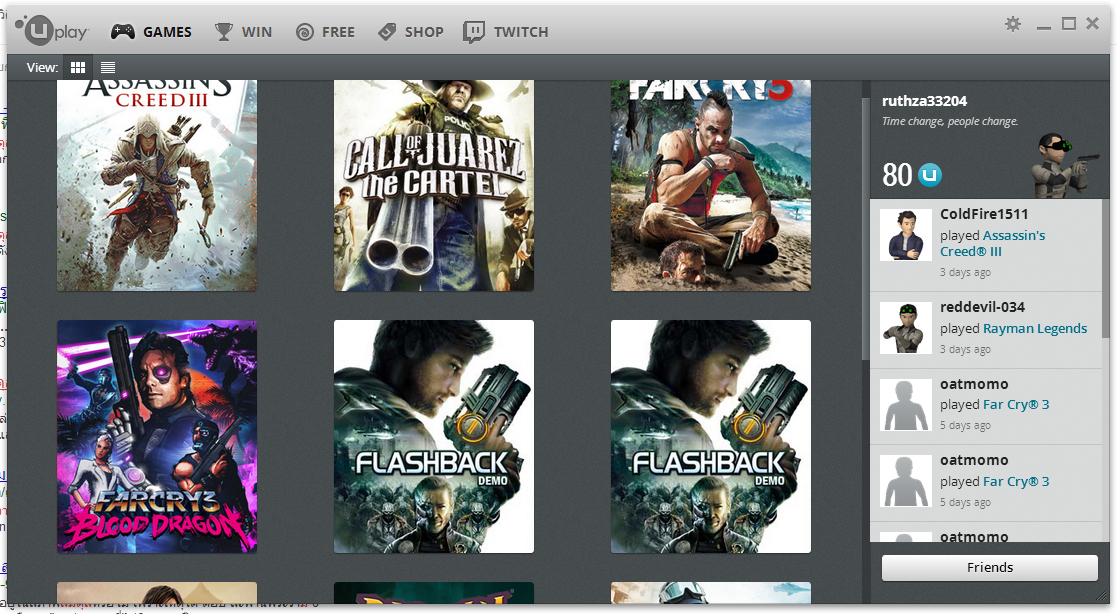The width and height of the screenshot is (1117, 614).
Task: Select the middle Flashback Demo cover
Action: [434, 437]
